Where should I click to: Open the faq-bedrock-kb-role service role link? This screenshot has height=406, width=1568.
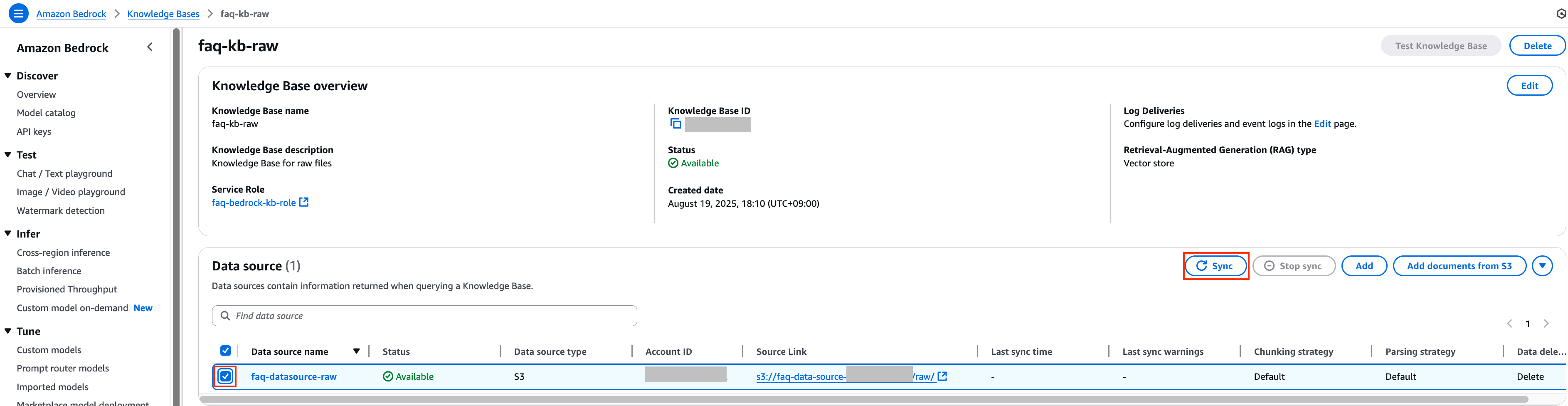point(254,203)
